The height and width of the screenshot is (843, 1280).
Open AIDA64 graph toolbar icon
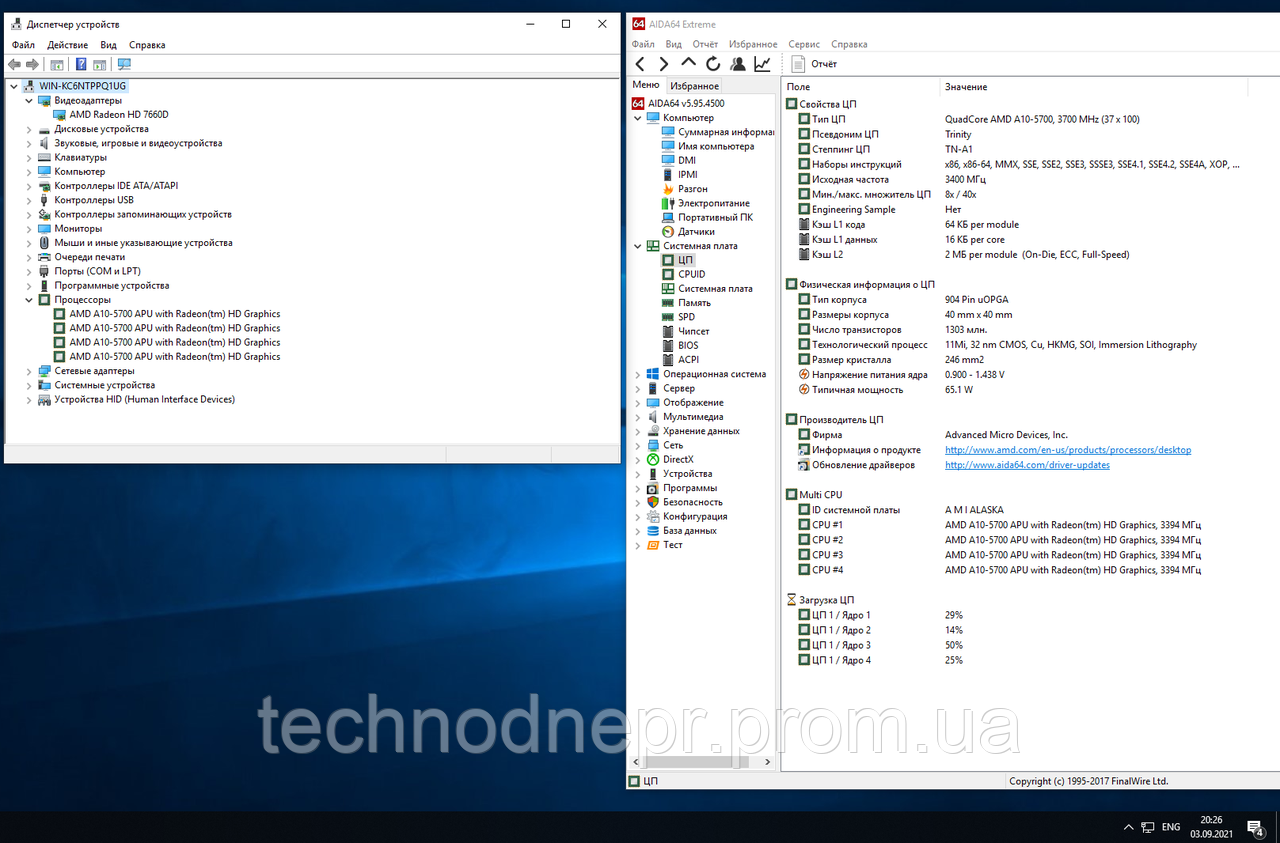point(762,63)
